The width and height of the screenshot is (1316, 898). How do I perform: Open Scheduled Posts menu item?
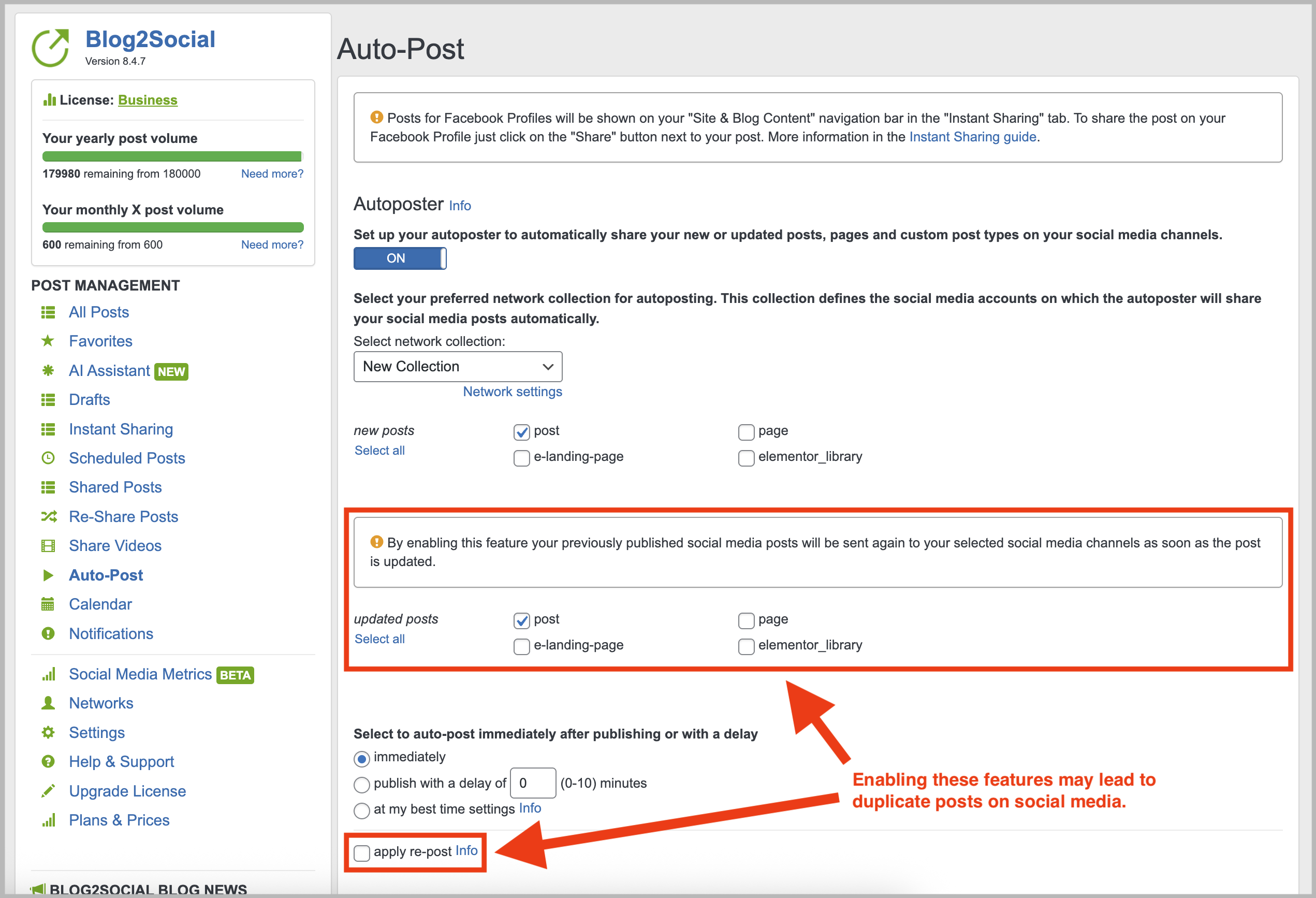click(127, 458)
